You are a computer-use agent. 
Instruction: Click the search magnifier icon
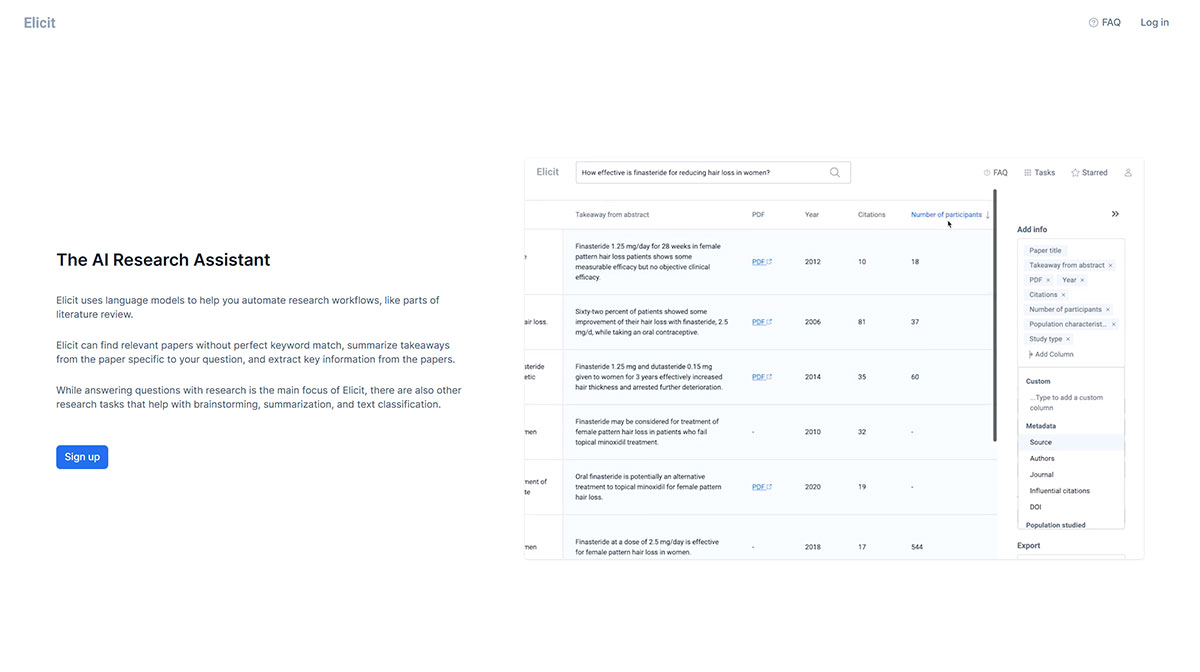(x=835, y=172)
